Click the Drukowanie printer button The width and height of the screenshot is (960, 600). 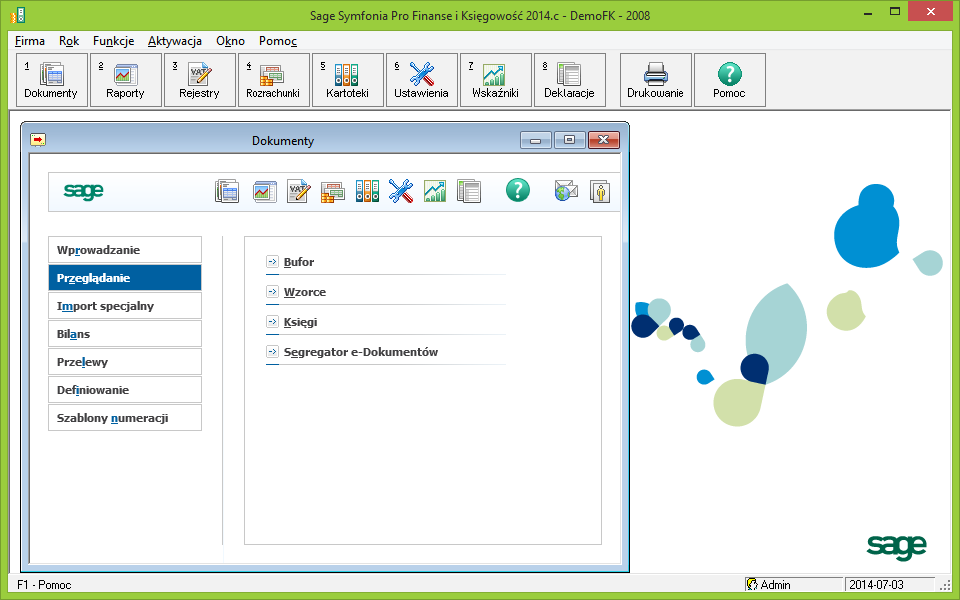[656, 80]
